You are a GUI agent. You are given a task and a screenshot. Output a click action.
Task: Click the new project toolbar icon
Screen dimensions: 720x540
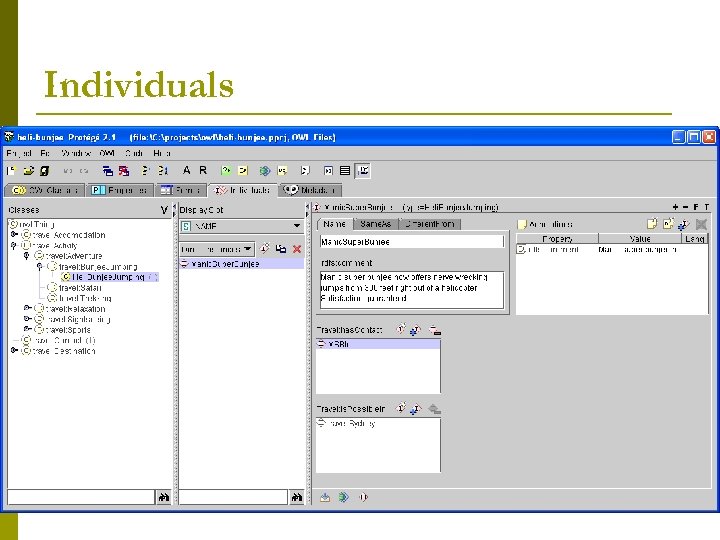pos(11,171)
